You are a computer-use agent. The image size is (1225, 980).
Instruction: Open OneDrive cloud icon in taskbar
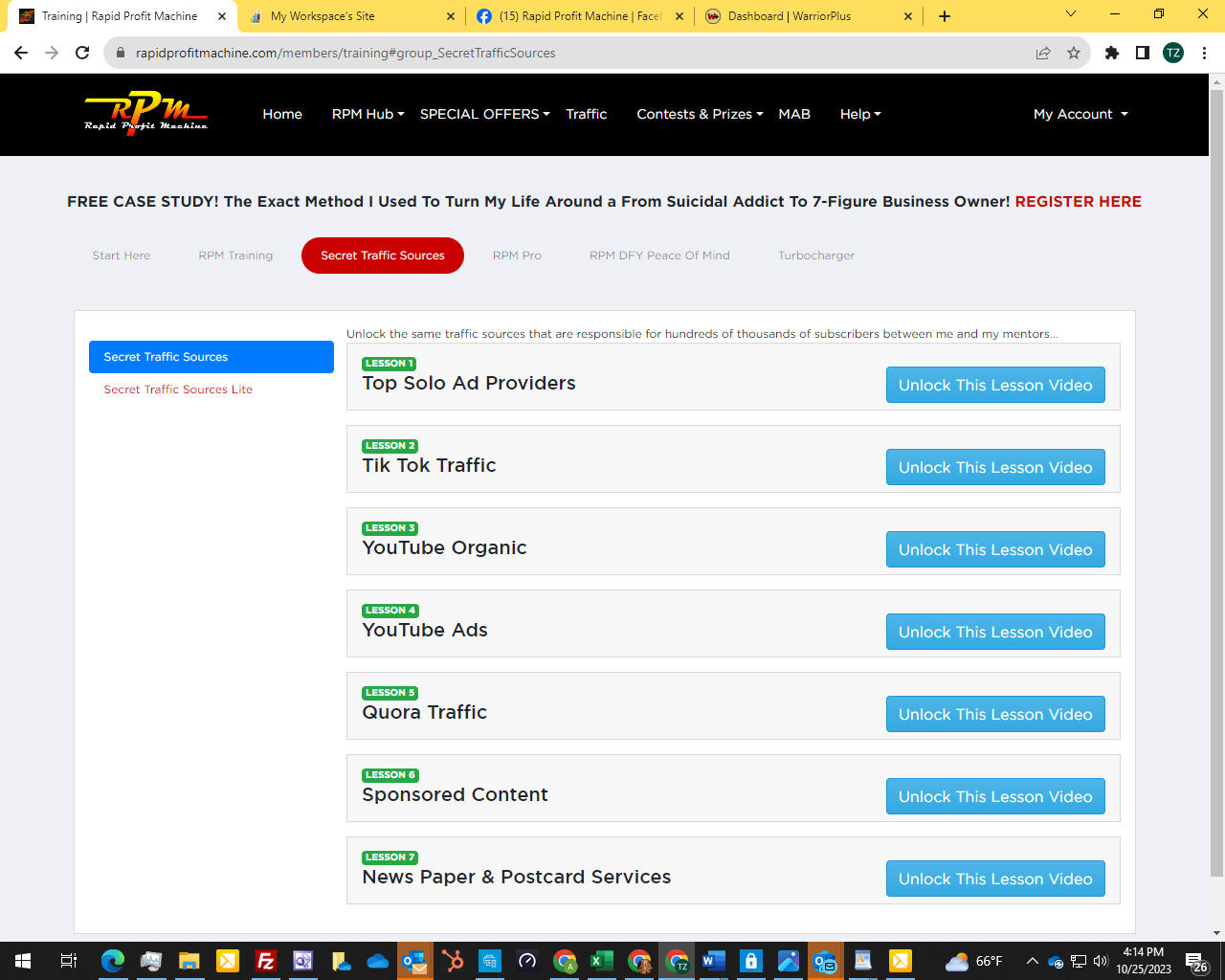click(x=378, y=961)
